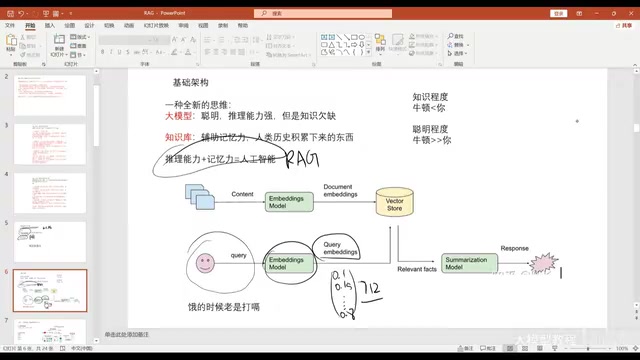Open the slide Layout dropdown

click(80, 37)
